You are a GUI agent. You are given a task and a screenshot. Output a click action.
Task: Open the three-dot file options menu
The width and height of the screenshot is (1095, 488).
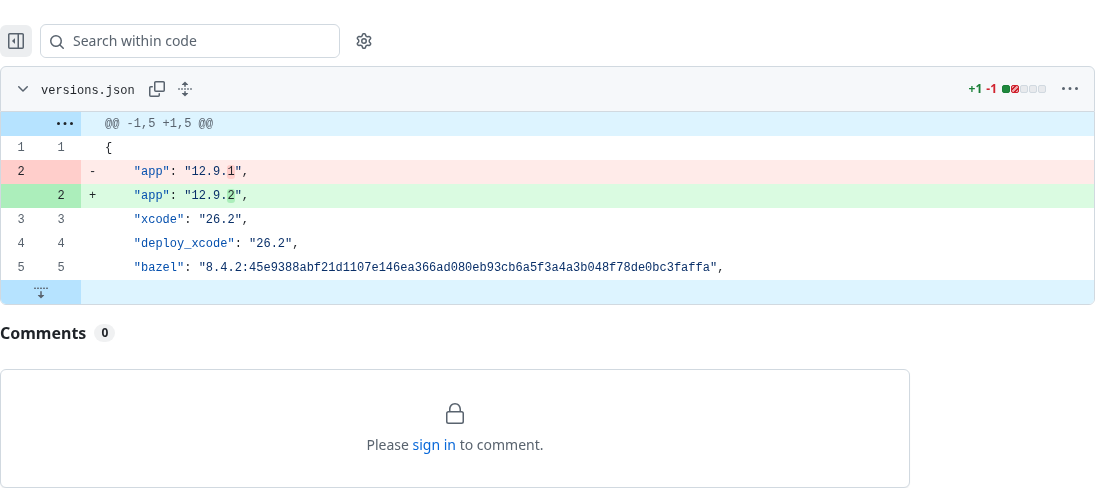1069,89
